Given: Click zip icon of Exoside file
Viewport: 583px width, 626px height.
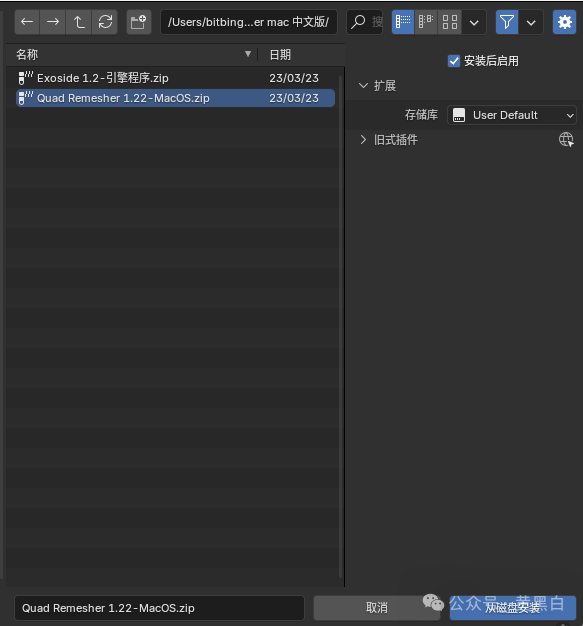Looking at the screenshot, I should [26, 77].
